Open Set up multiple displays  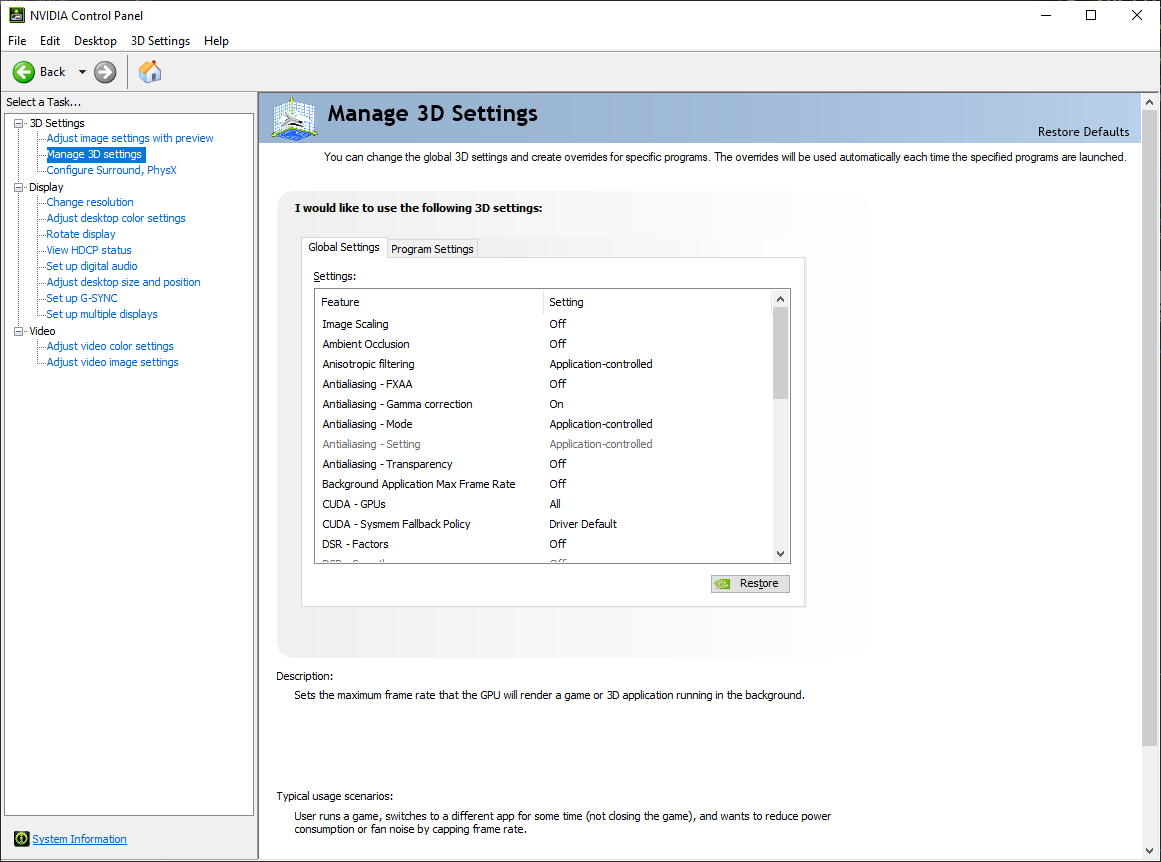(101, 314)
